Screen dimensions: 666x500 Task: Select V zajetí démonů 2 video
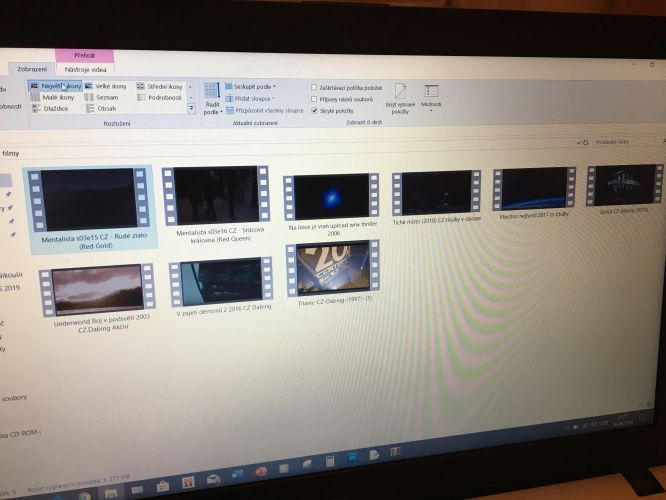222,288
